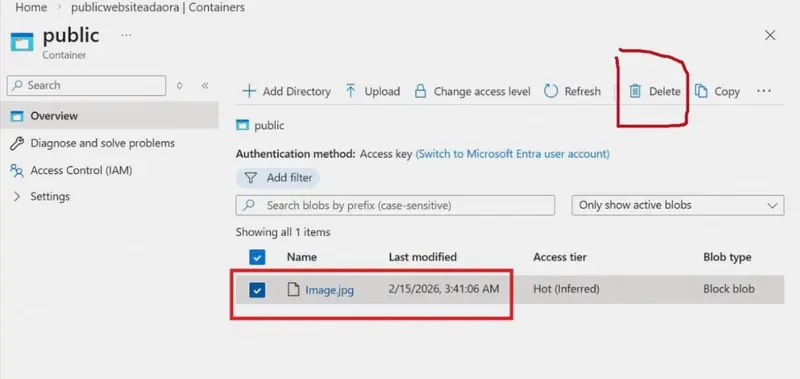
Task: Uncheck the Image.jpg row checkbox
Action: coord(257,290)
